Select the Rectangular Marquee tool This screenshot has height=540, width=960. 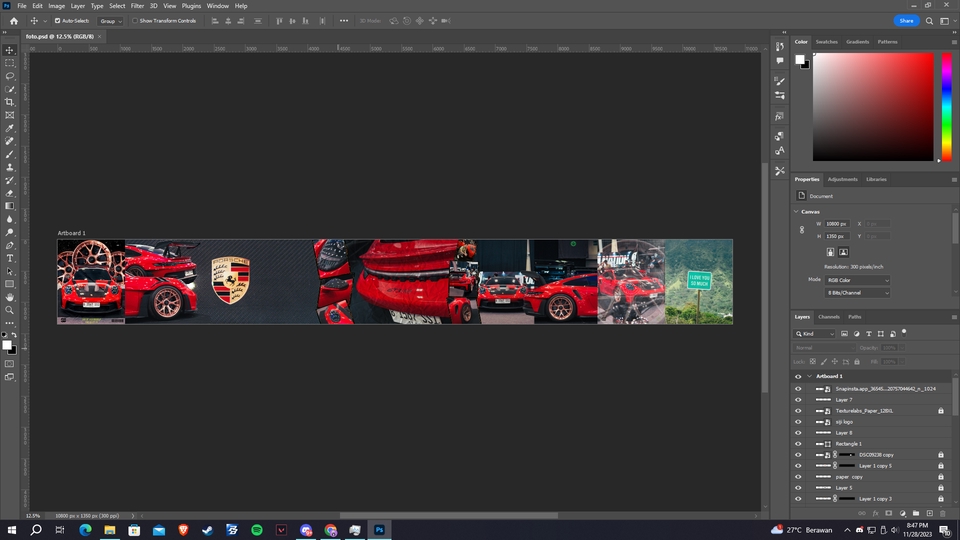(x=10, y=63)
